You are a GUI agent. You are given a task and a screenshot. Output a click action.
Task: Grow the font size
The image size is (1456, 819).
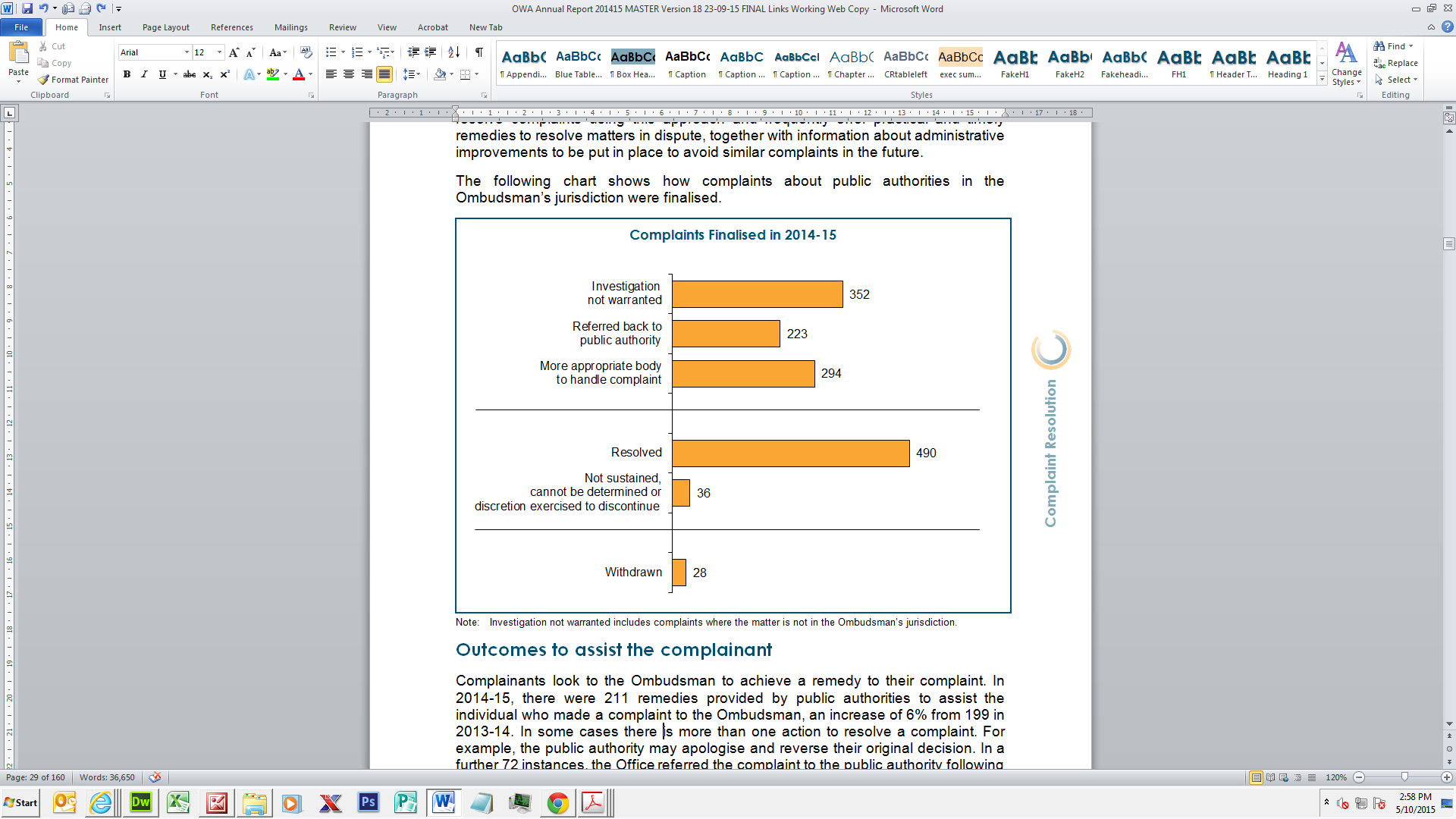[234, 52]
